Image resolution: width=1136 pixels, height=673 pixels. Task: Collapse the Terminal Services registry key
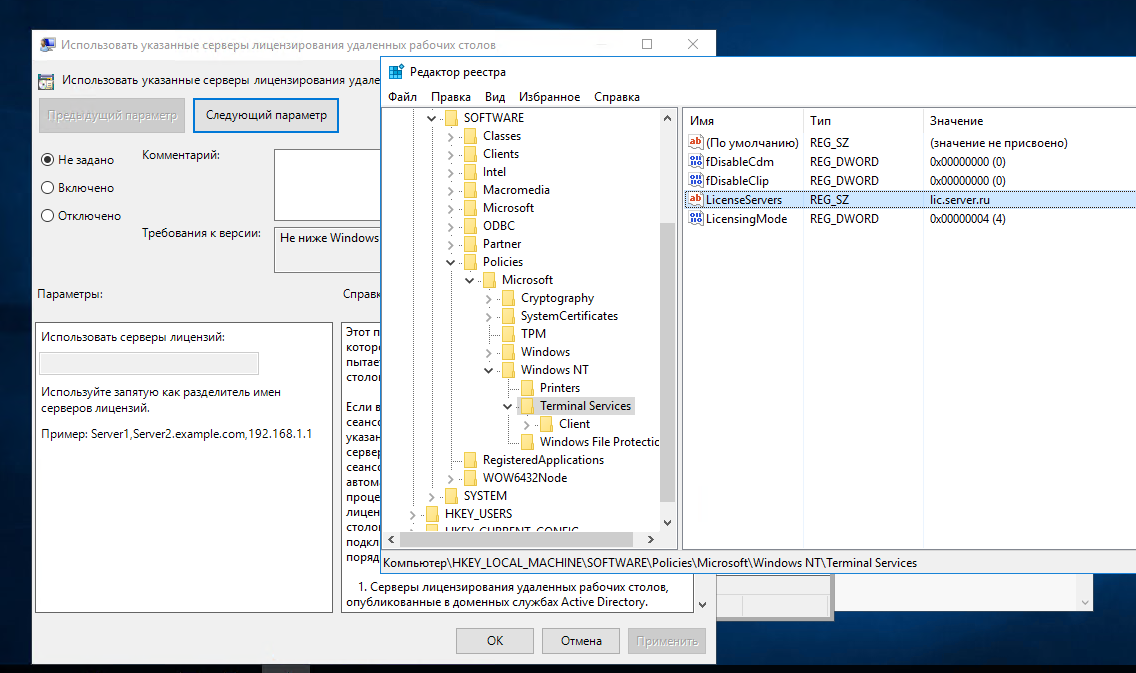507,406
